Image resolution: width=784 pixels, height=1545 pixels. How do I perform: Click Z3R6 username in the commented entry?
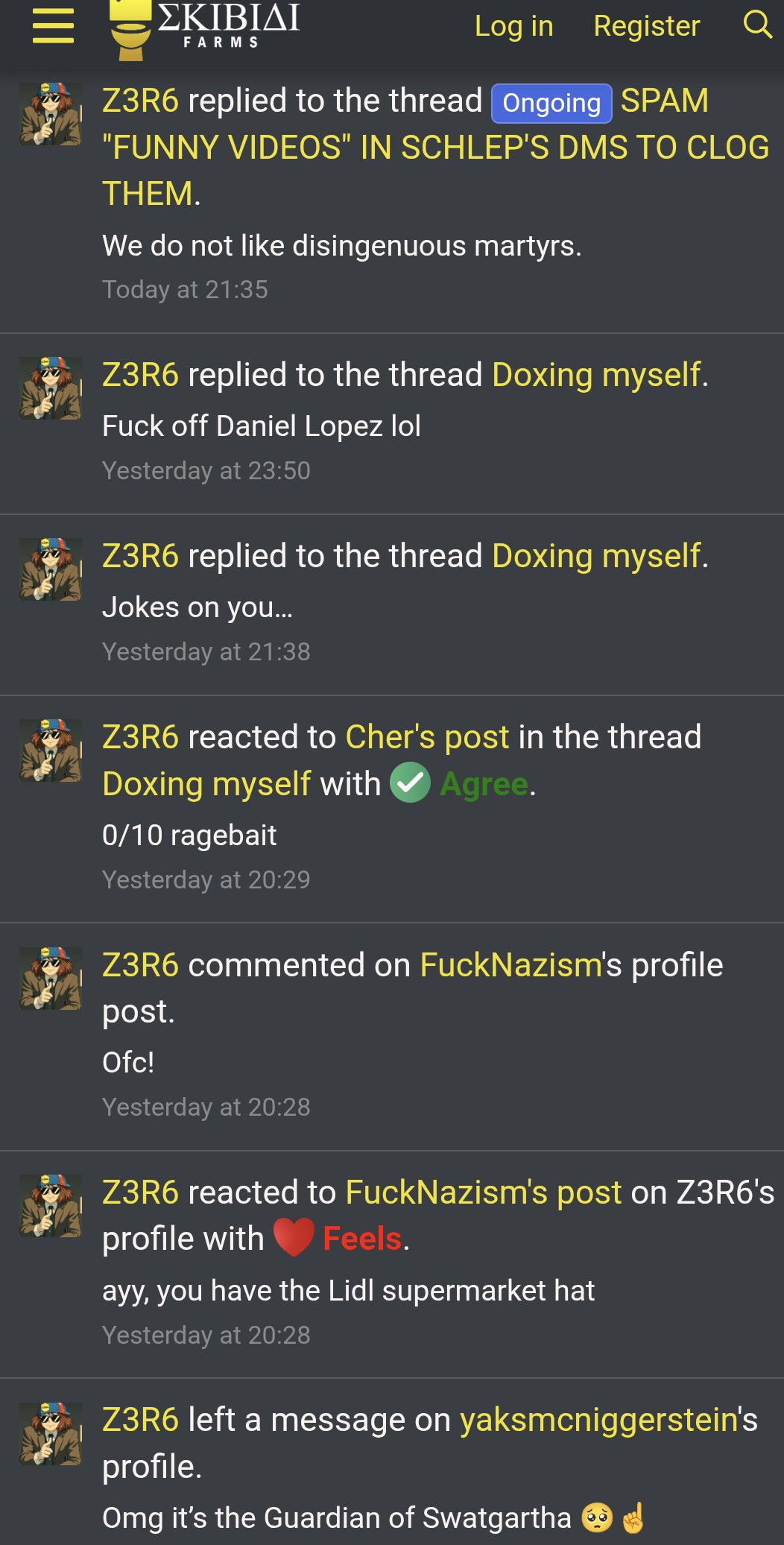coord(140,965)
